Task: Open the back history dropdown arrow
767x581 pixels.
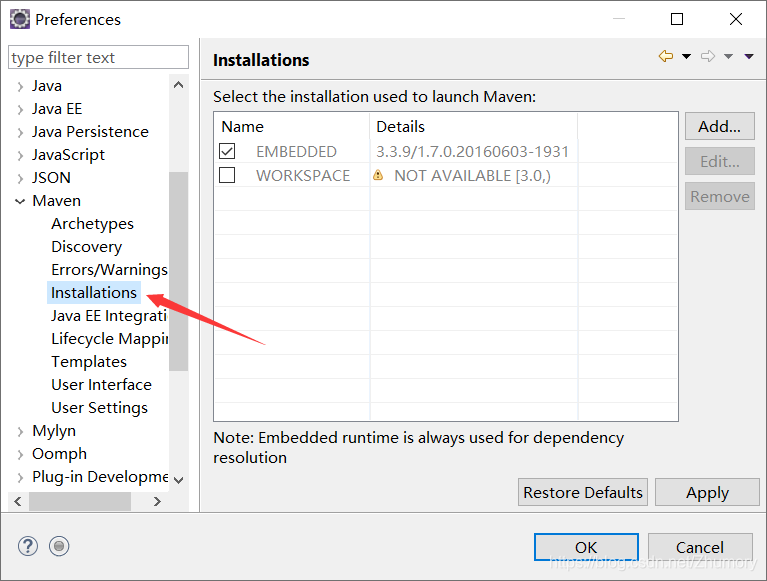Action: (686, 57)
